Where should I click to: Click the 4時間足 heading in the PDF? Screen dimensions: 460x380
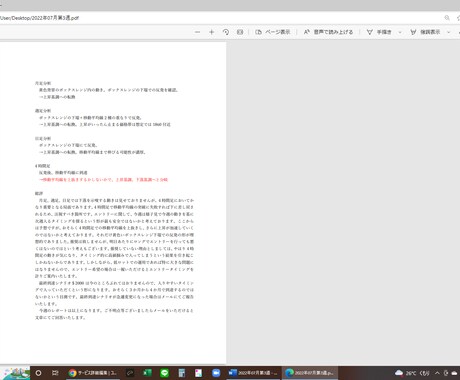point(43,166)
